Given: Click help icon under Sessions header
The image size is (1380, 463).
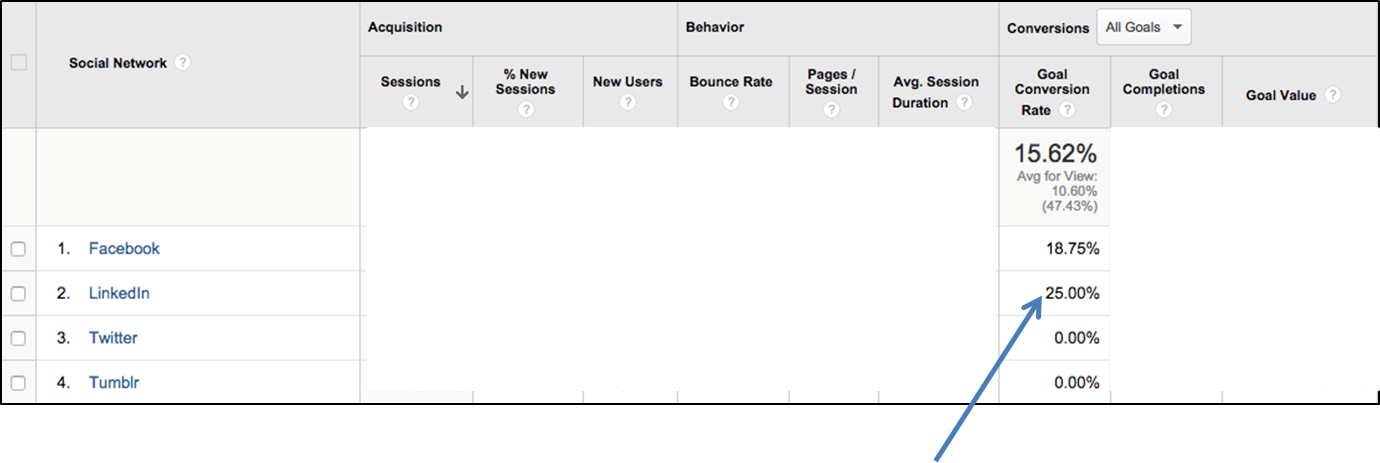Looking at the screenshot, I should [410, 102].
